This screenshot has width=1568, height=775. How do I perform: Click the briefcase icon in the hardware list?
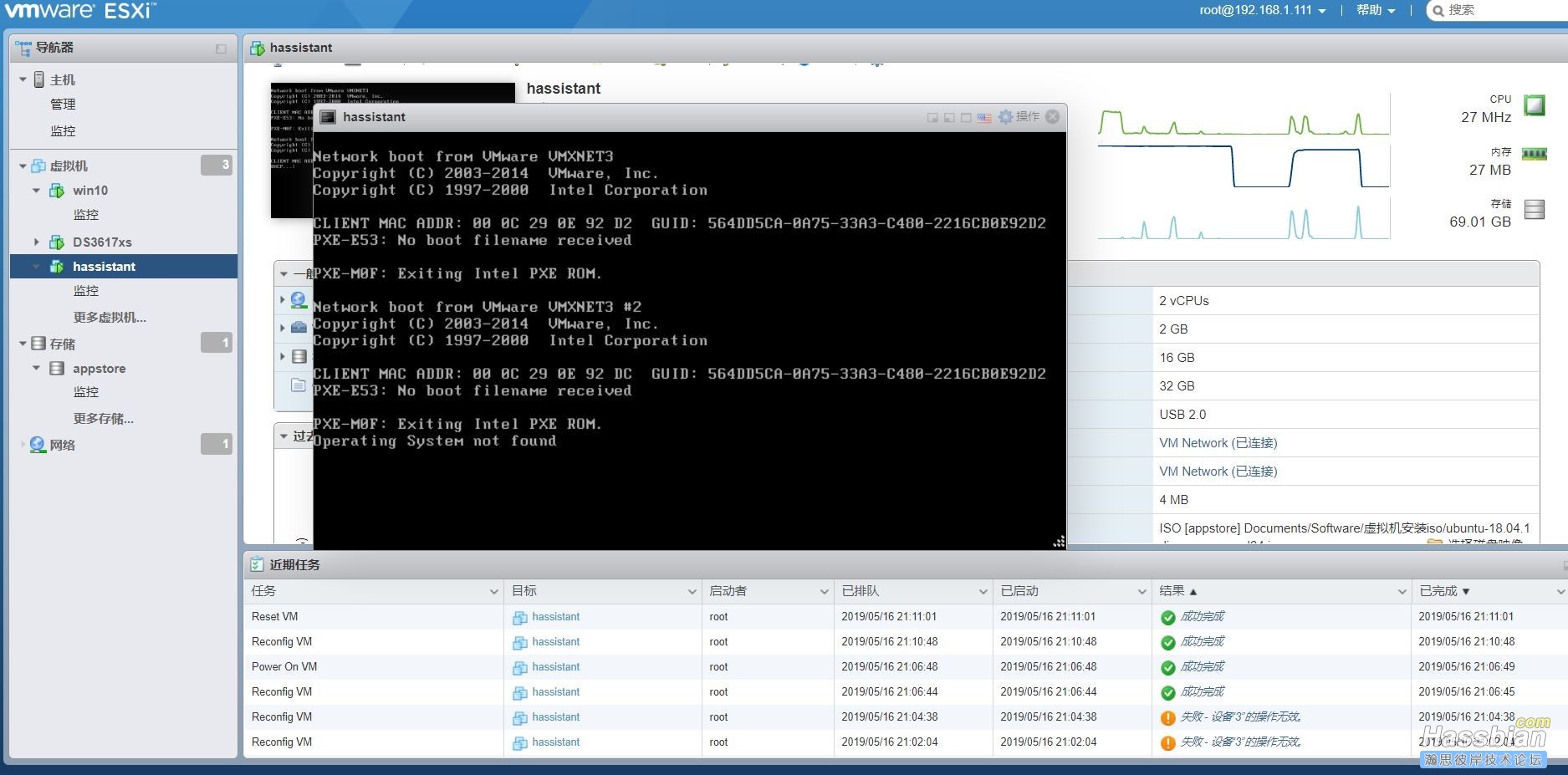tap(299, 328)
